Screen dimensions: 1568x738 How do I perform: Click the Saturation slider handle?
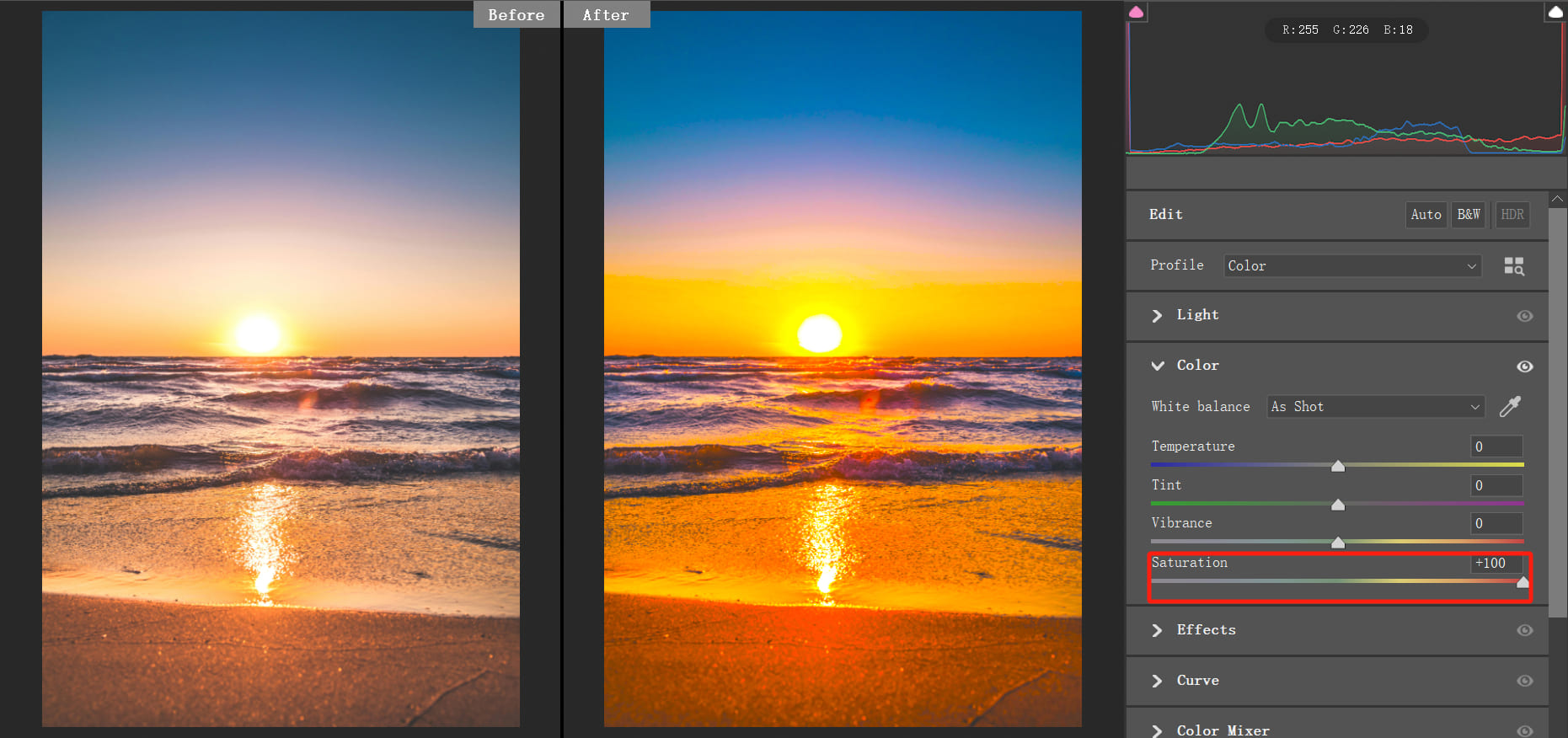[x=1523, y=582]
